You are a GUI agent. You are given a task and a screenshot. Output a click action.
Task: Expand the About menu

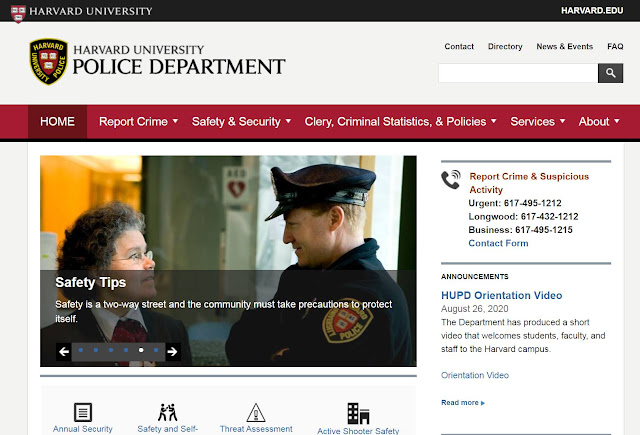pyautogui.click(x=599, y=122)
